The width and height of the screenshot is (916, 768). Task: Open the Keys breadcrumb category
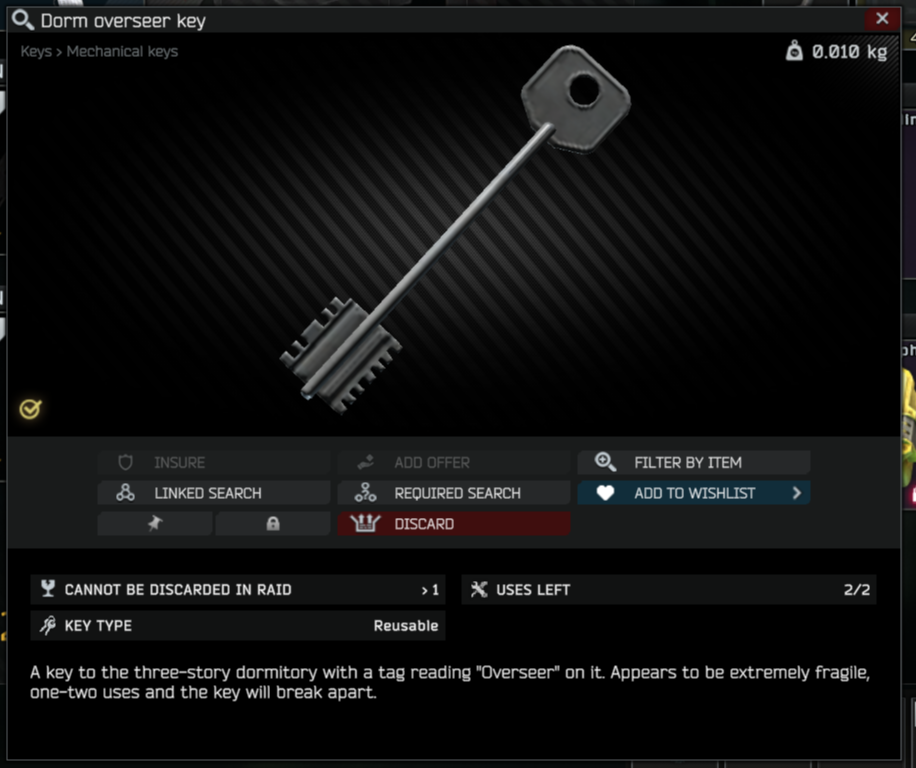(36, 51)
